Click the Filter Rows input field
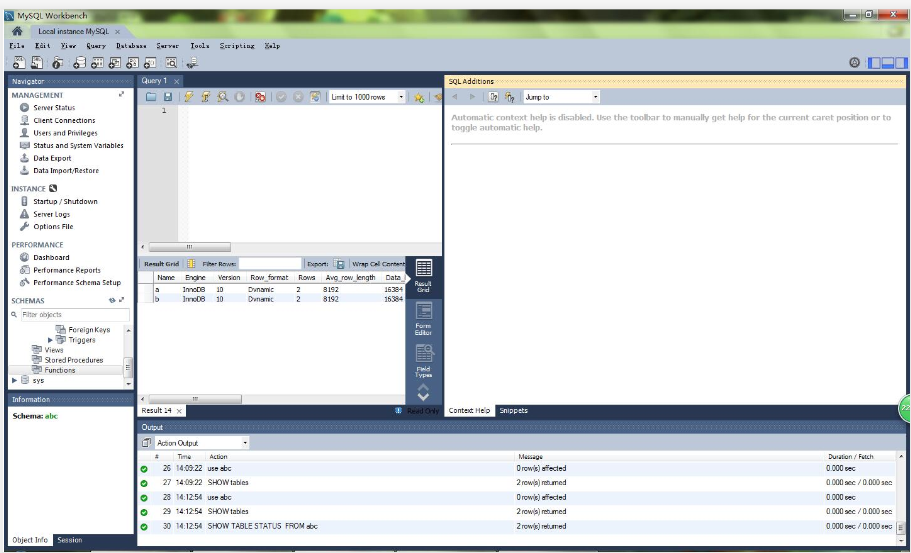Screen dimensions: 911x553 [270, 264]
